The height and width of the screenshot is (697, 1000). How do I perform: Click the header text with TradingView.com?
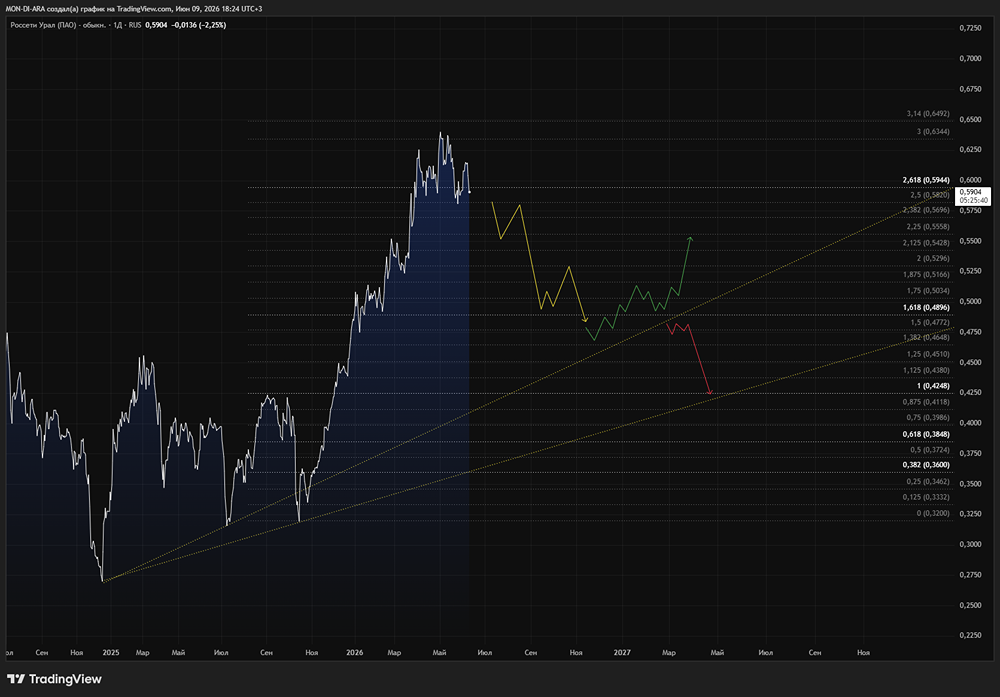tap(134, 9)
